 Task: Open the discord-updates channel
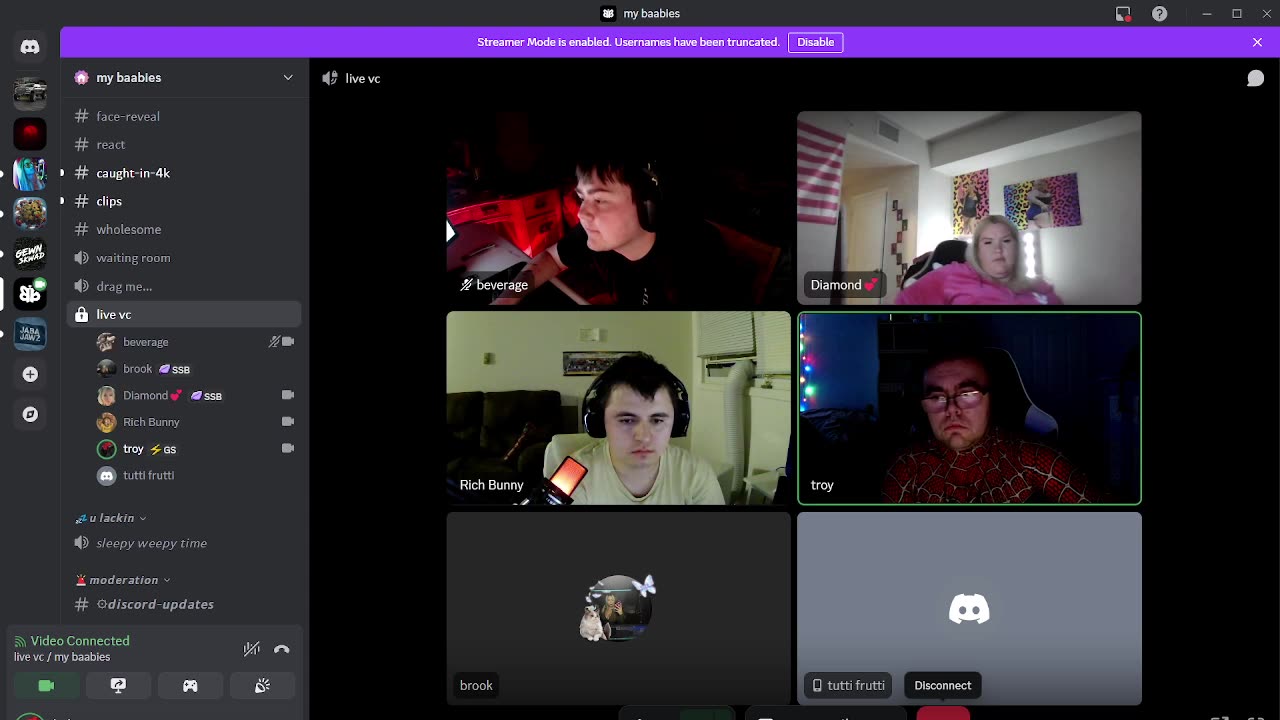click(x=185, y=604)
